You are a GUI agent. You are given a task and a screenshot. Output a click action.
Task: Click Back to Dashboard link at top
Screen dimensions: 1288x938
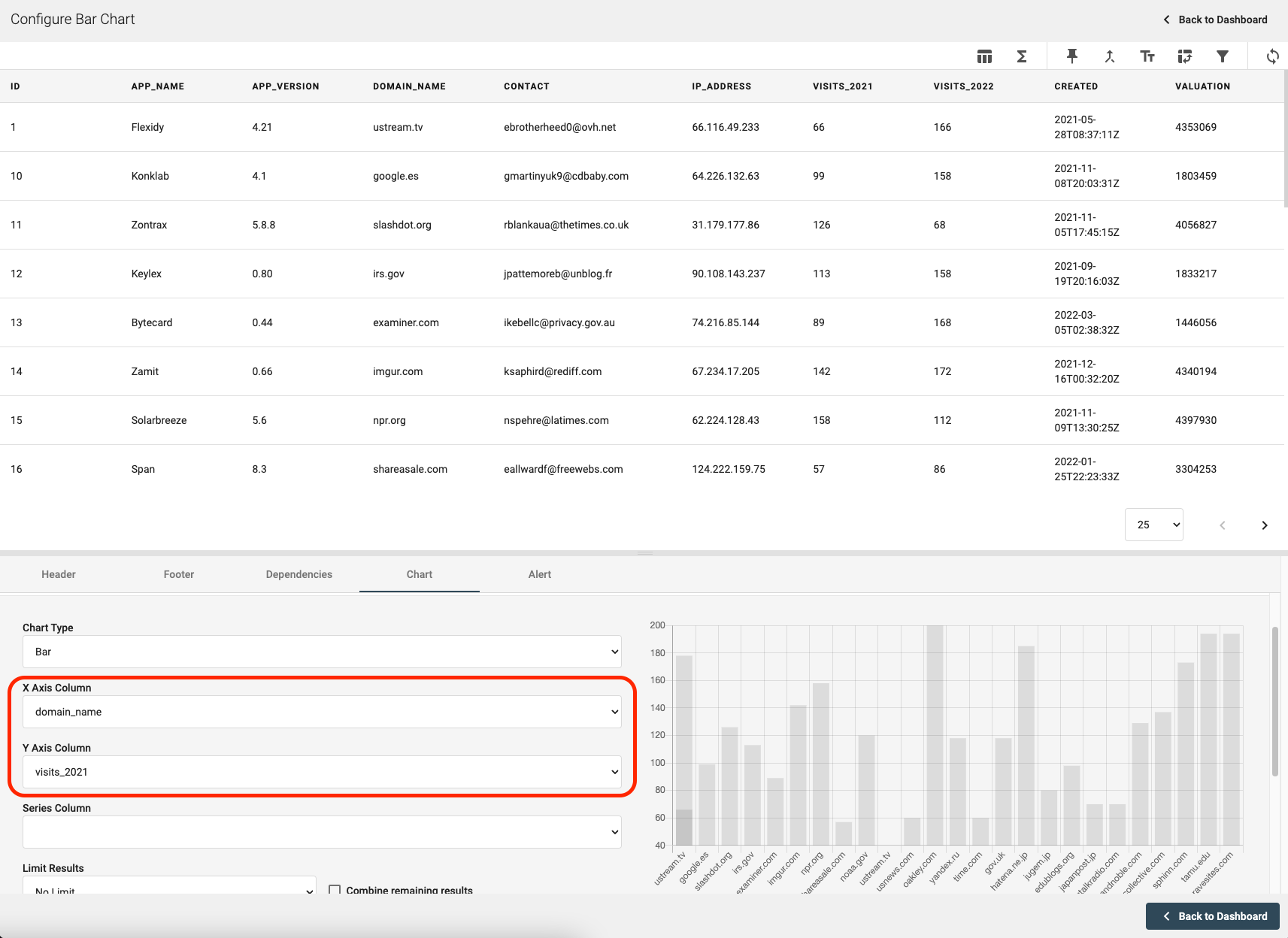1215,20
